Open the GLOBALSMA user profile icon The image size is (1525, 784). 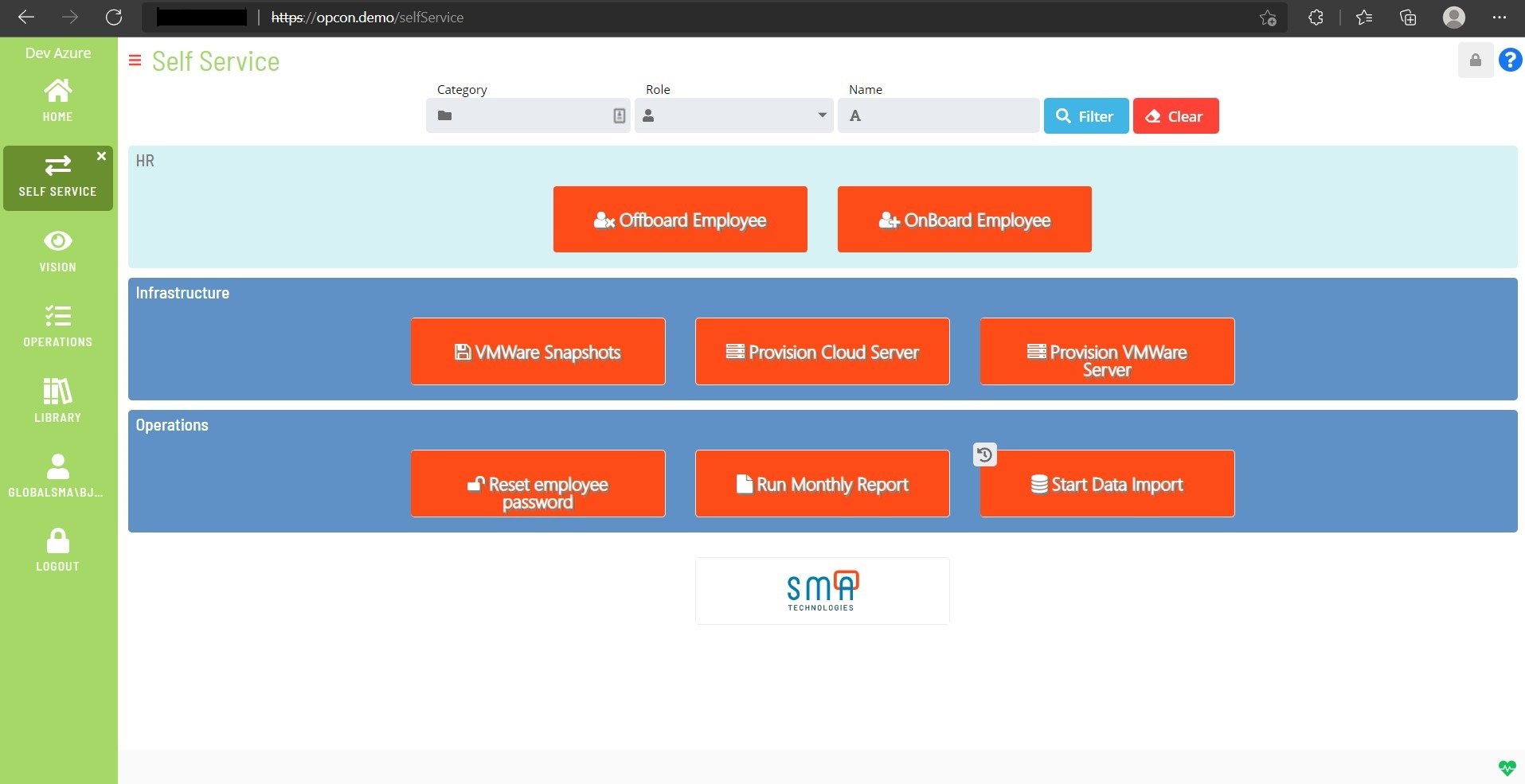tap(57, 469)
